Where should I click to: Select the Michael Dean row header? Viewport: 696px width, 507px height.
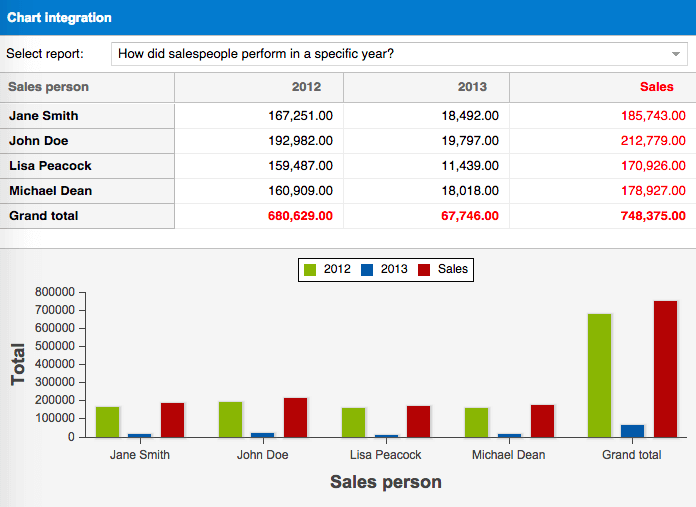pyautogui.click(x=87, y=191)
